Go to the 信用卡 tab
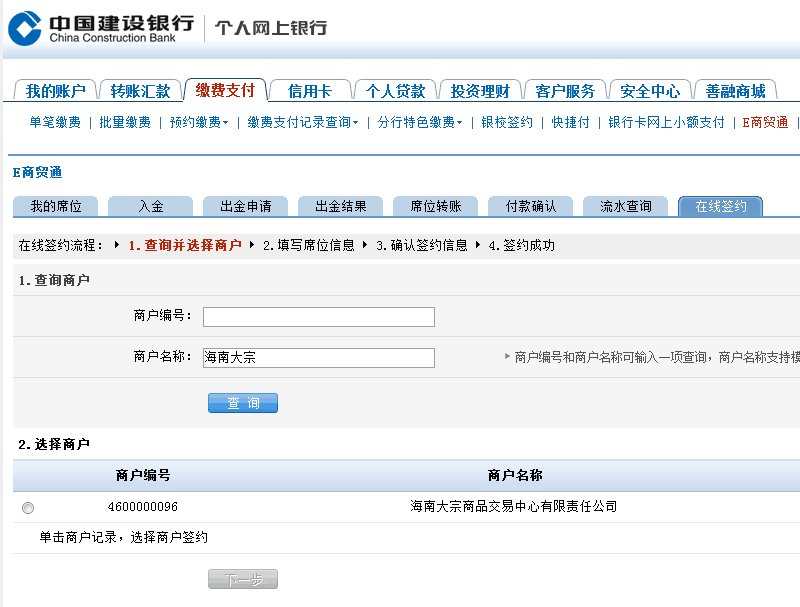Screen dimensions: 800x607 tap(310, 91)
